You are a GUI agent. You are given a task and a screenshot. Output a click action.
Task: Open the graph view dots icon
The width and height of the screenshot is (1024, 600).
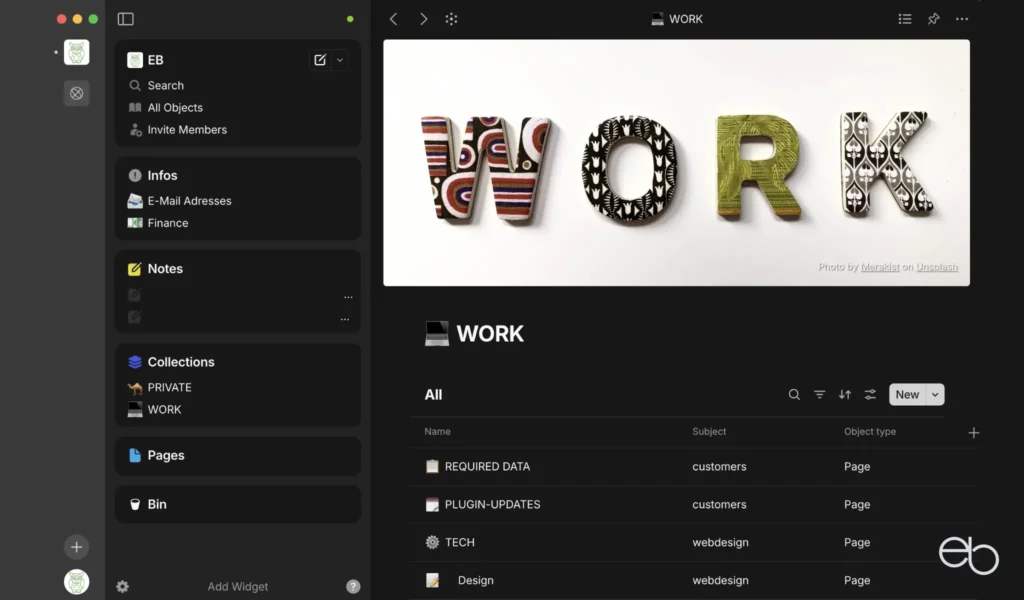point(451,19)
